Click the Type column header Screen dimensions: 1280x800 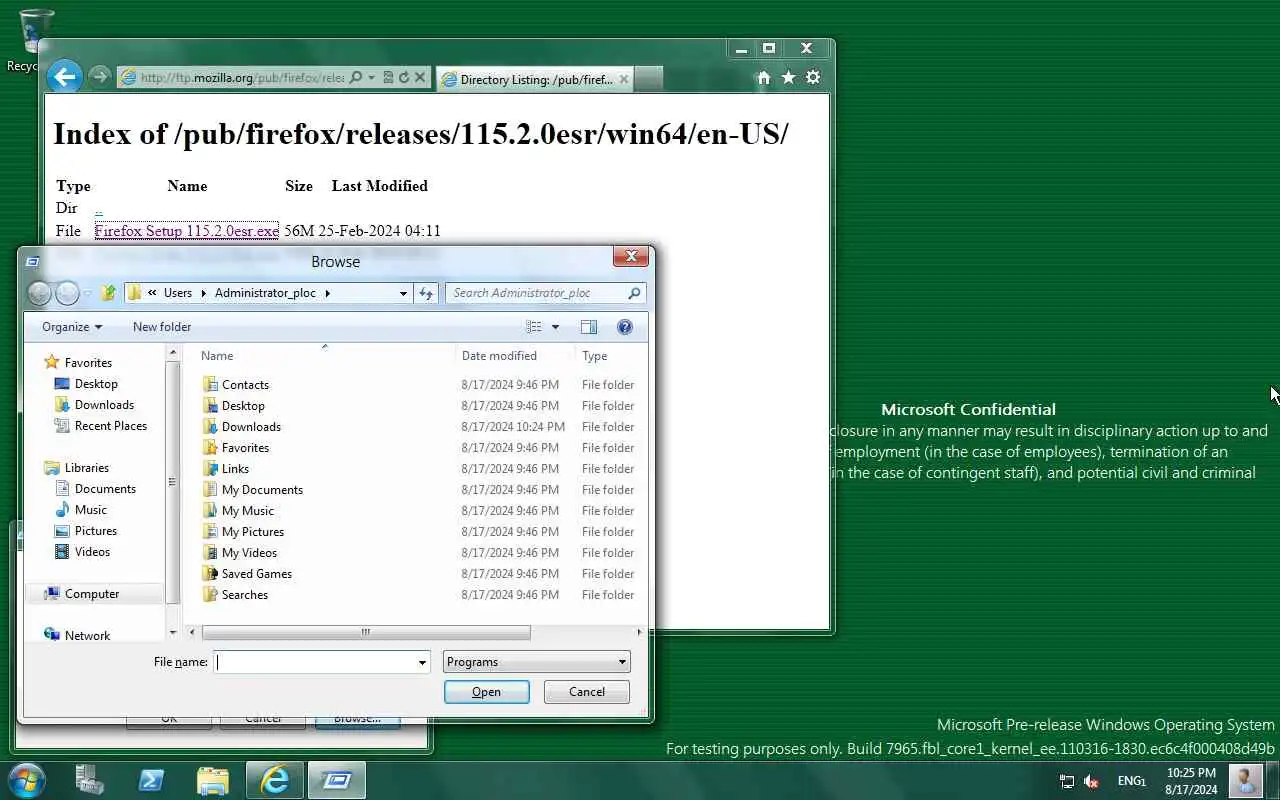pyautogui.click(x=610, y=356)
